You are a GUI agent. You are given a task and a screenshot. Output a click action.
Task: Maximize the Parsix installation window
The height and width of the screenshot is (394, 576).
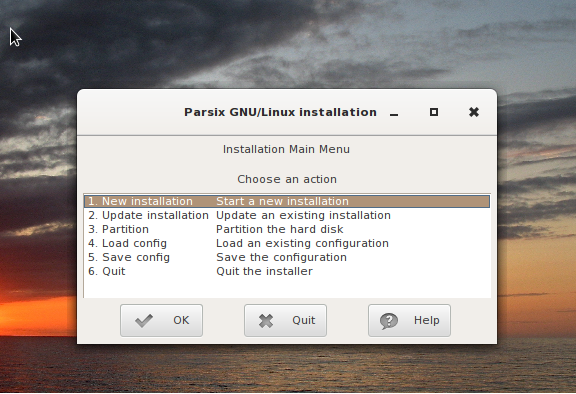pyautogui.click(x=434, y=112)
